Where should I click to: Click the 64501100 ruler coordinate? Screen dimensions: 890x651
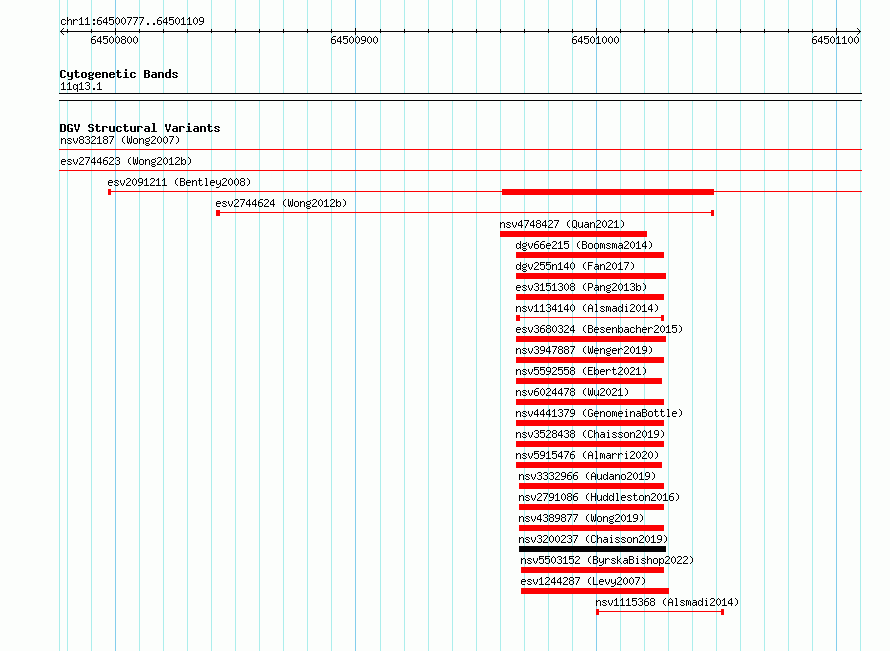click(835, 40)
